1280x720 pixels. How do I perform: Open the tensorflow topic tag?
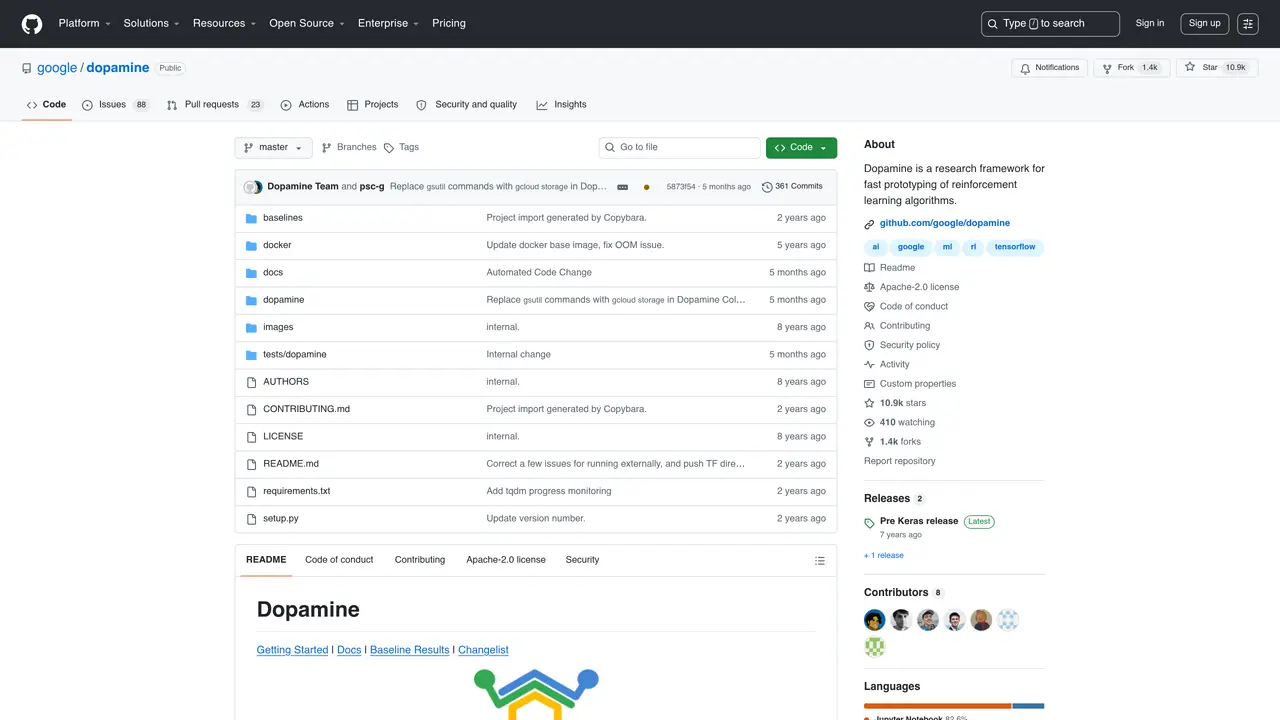tap(1015, 247)
